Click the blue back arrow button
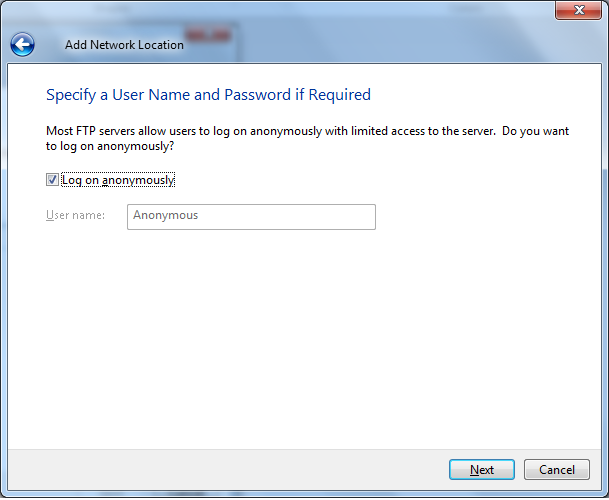Viewport: 609px width, 500px height. click(x=22, y=44)
